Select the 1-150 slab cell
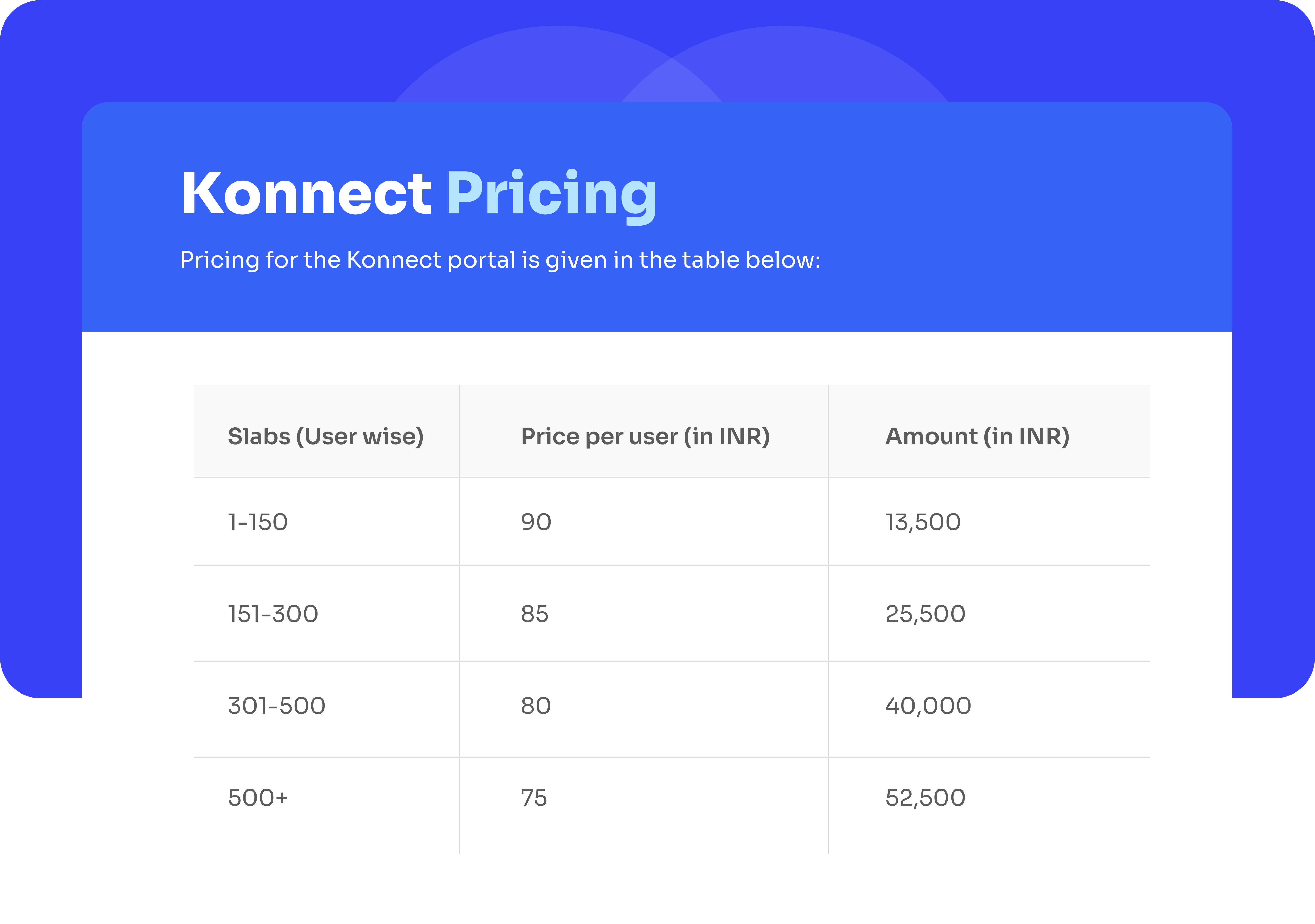 point(258,522)
